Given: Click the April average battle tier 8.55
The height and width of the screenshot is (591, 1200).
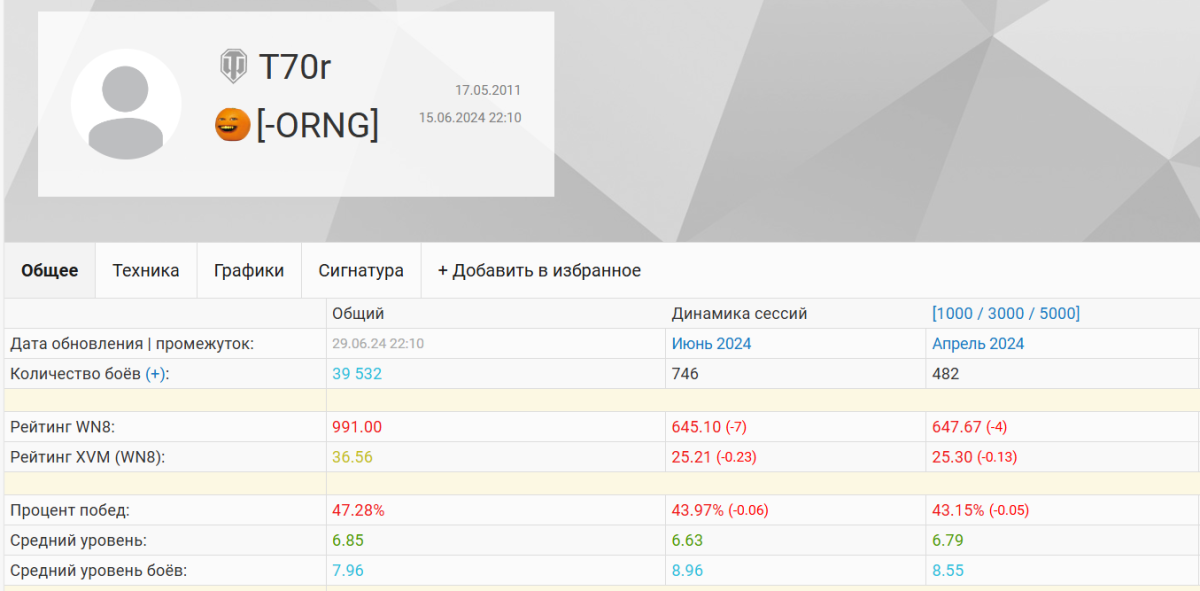Looking at the screenshot, I should click(x=947, y=570).
